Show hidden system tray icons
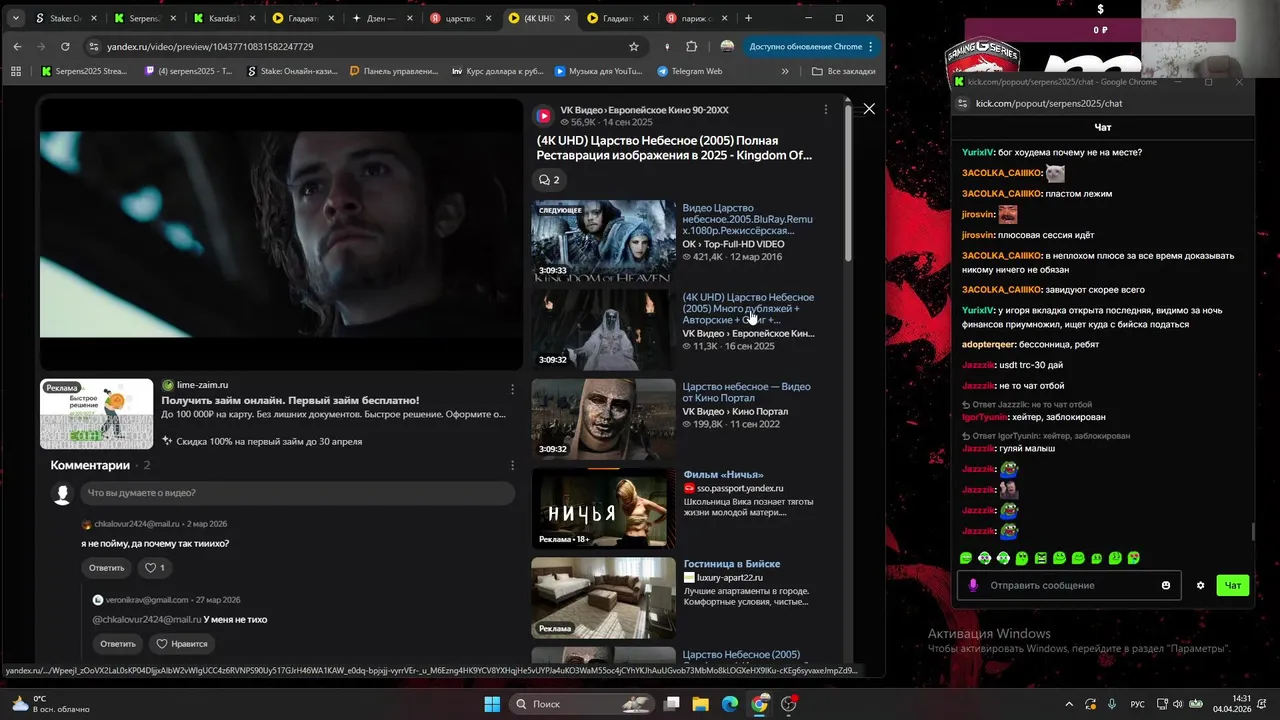Screen dimensions: 1280x720 coord(1069,704)
